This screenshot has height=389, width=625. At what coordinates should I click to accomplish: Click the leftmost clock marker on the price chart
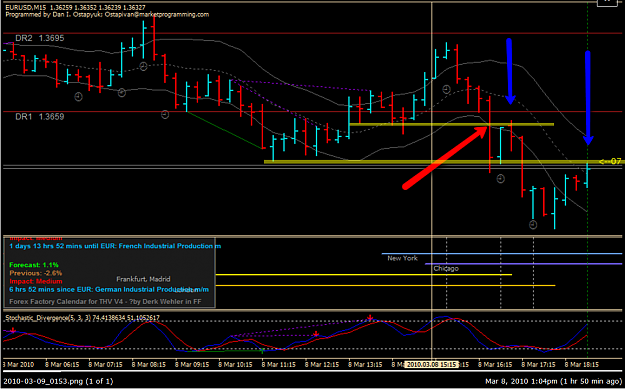[x=79, y=96]
